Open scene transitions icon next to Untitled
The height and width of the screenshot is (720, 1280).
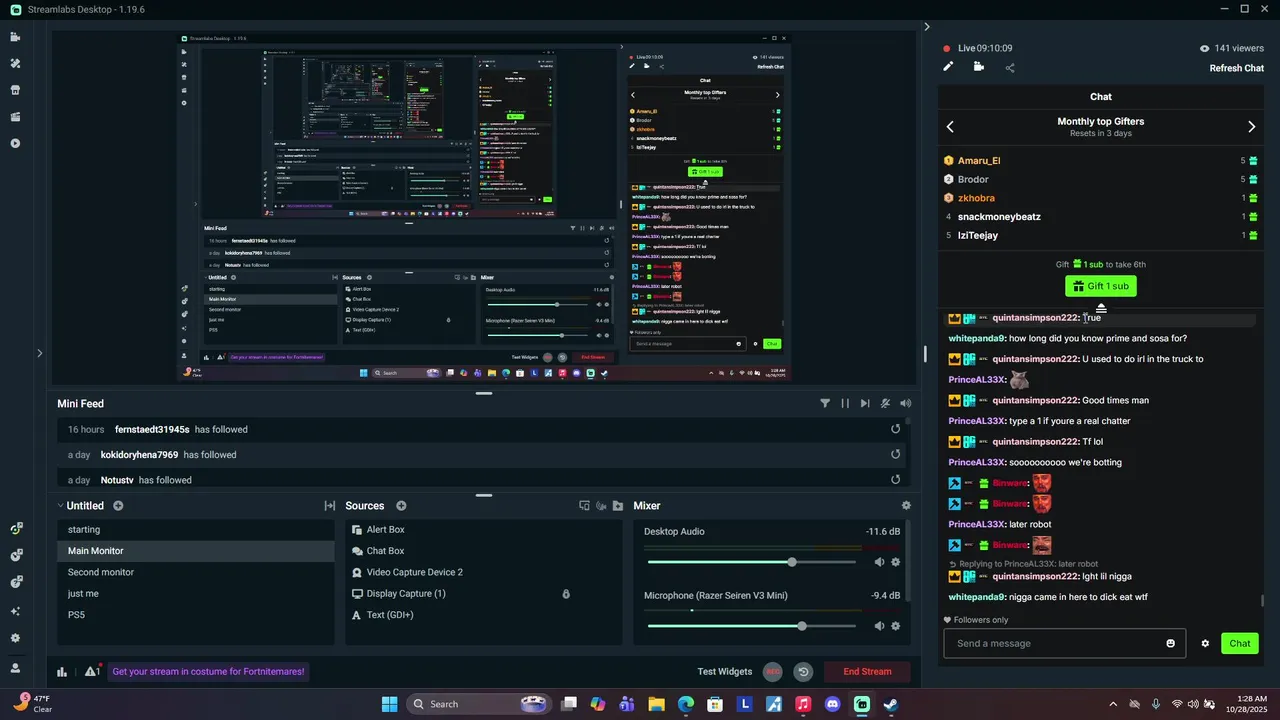[x=329, y=506]
